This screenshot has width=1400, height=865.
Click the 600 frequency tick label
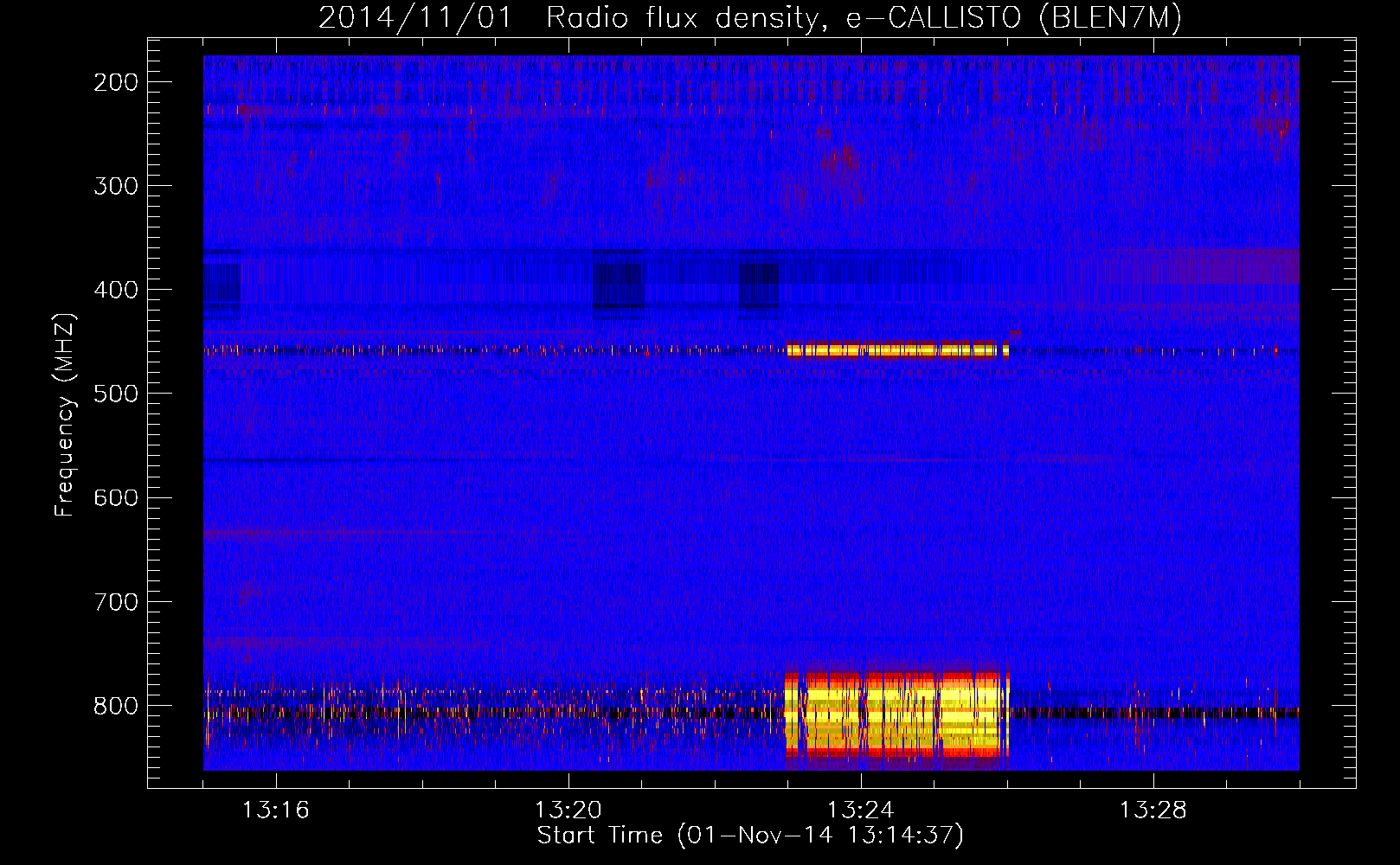(115, 497)
